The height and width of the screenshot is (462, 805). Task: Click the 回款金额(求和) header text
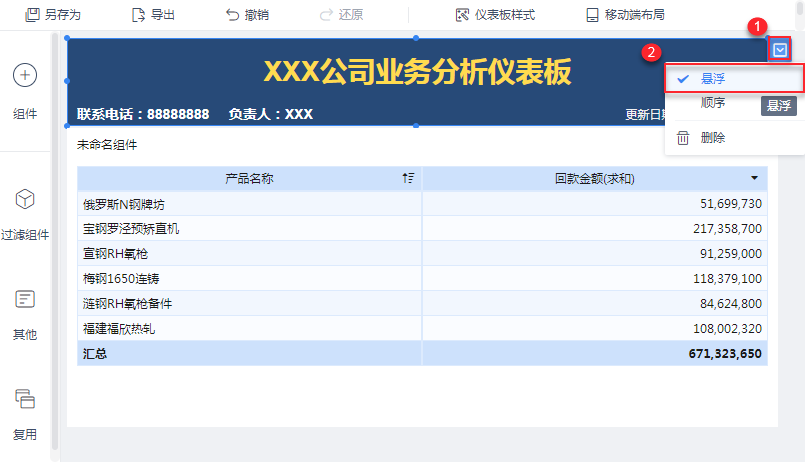(595, 179)
